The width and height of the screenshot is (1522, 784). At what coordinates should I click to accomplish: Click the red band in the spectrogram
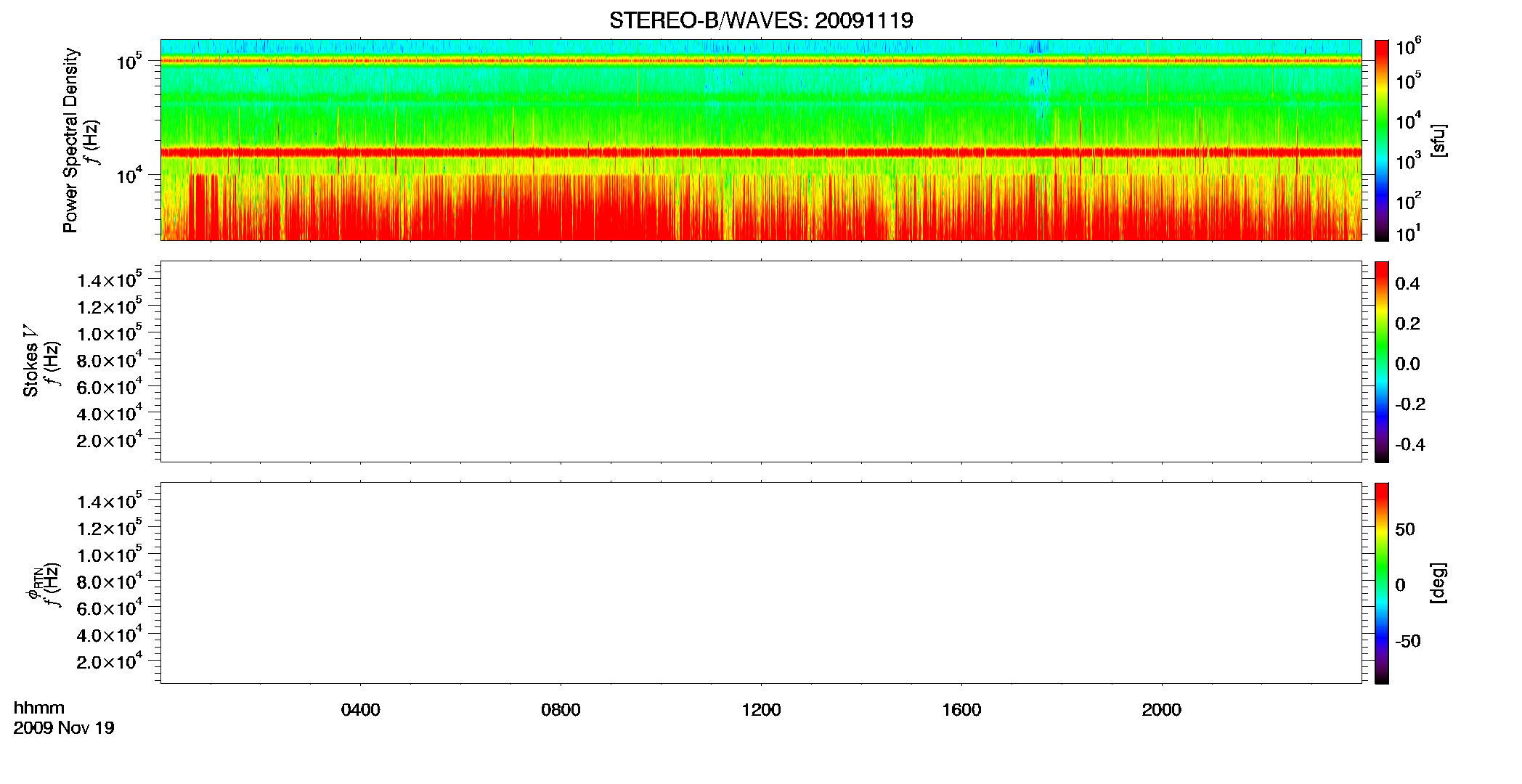coord(761,152)
